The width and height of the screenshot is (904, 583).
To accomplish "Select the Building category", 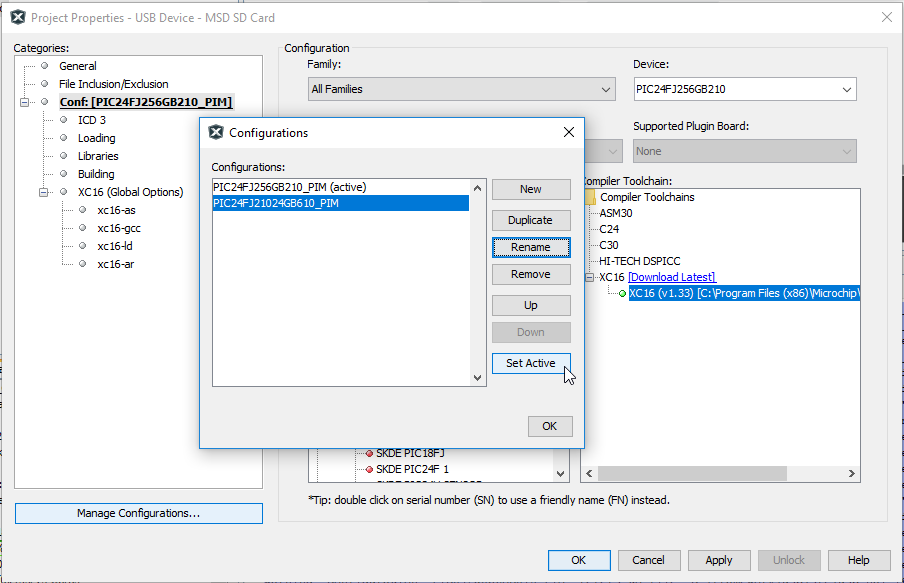I will (x=96, y=174).
